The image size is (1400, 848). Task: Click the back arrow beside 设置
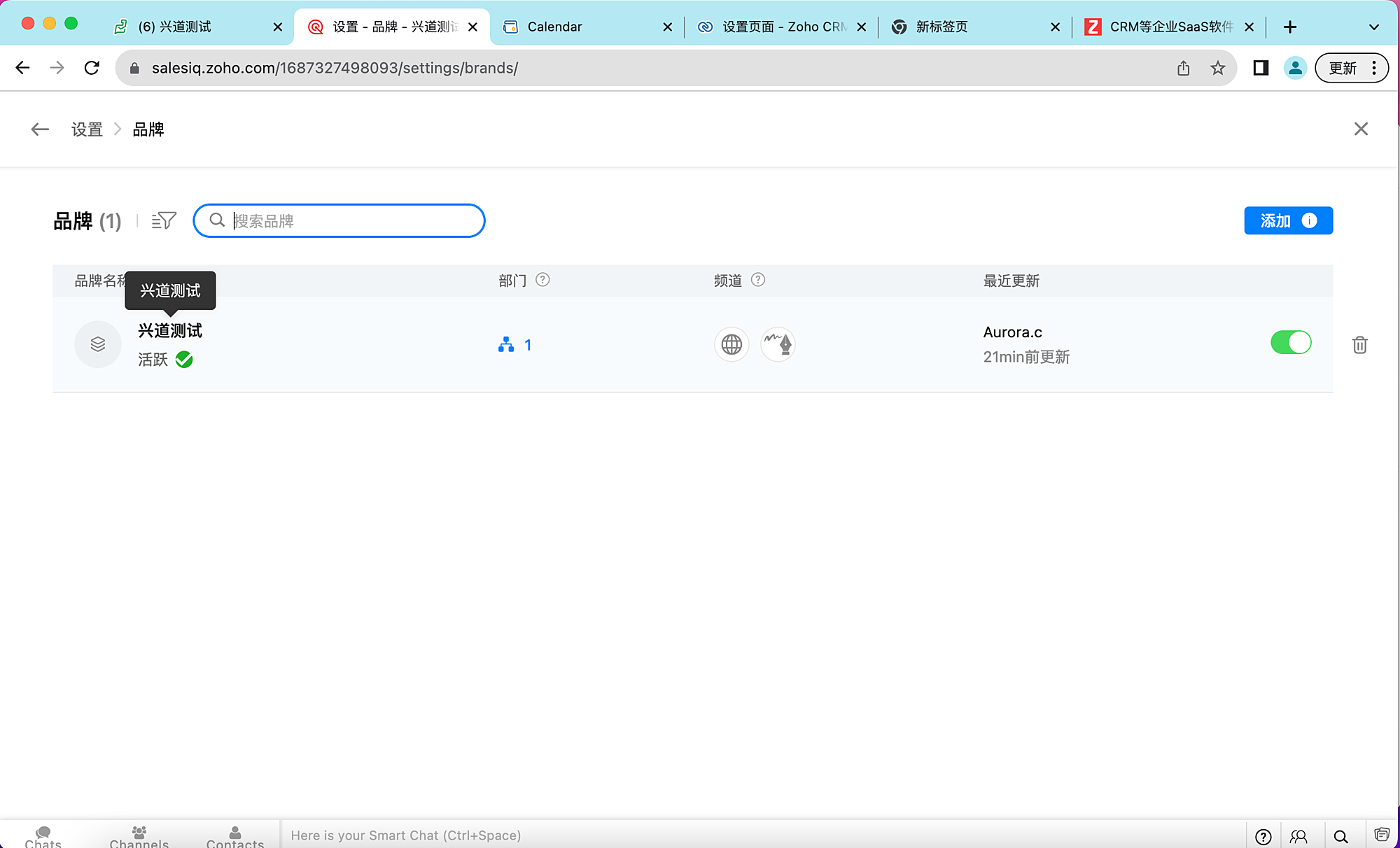coord(40,129)
